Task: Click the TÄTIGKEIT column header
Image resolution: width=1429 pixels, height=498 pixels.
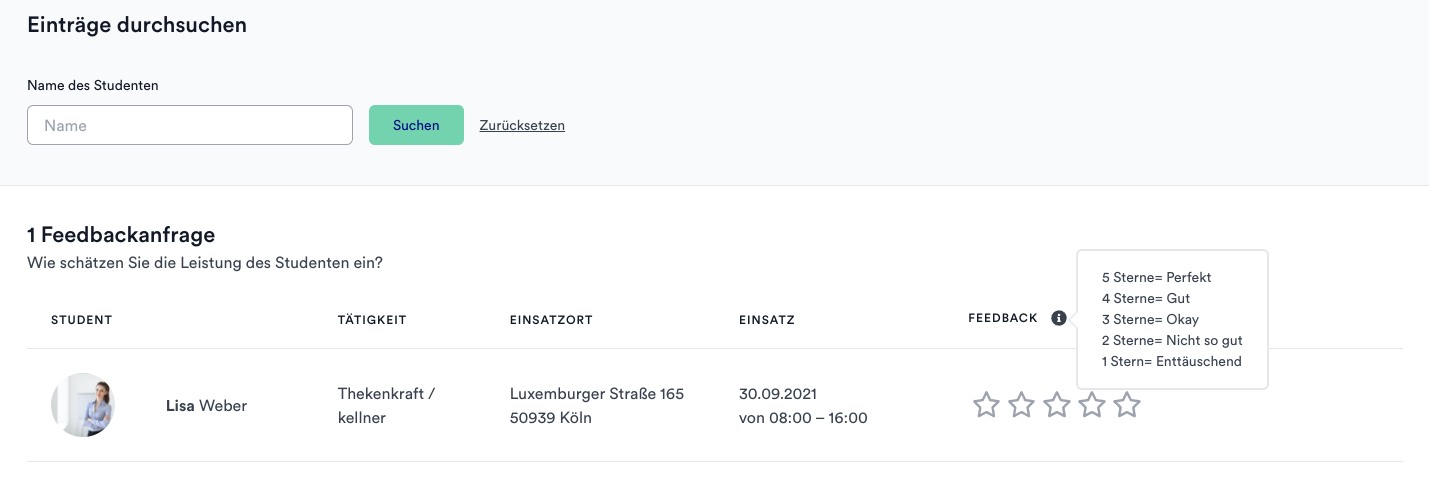Action: pyautogui.click(x=372, y=320)
